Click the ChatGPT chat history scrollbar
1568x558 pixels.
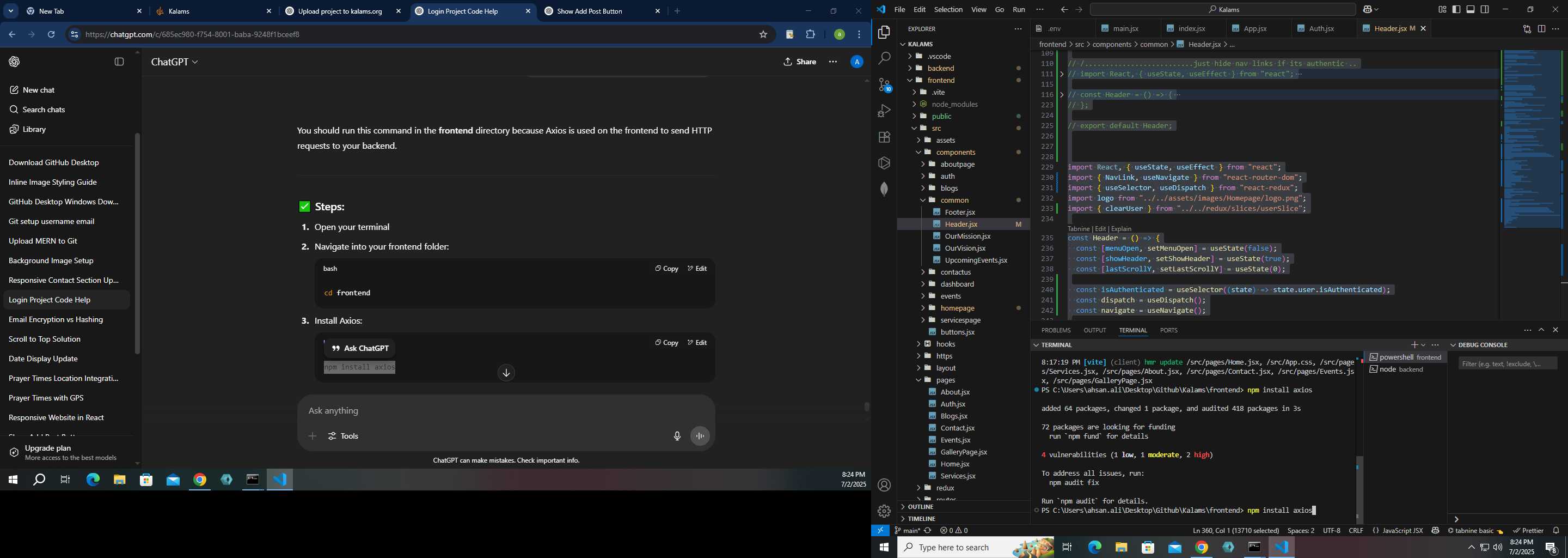(137, 244)
